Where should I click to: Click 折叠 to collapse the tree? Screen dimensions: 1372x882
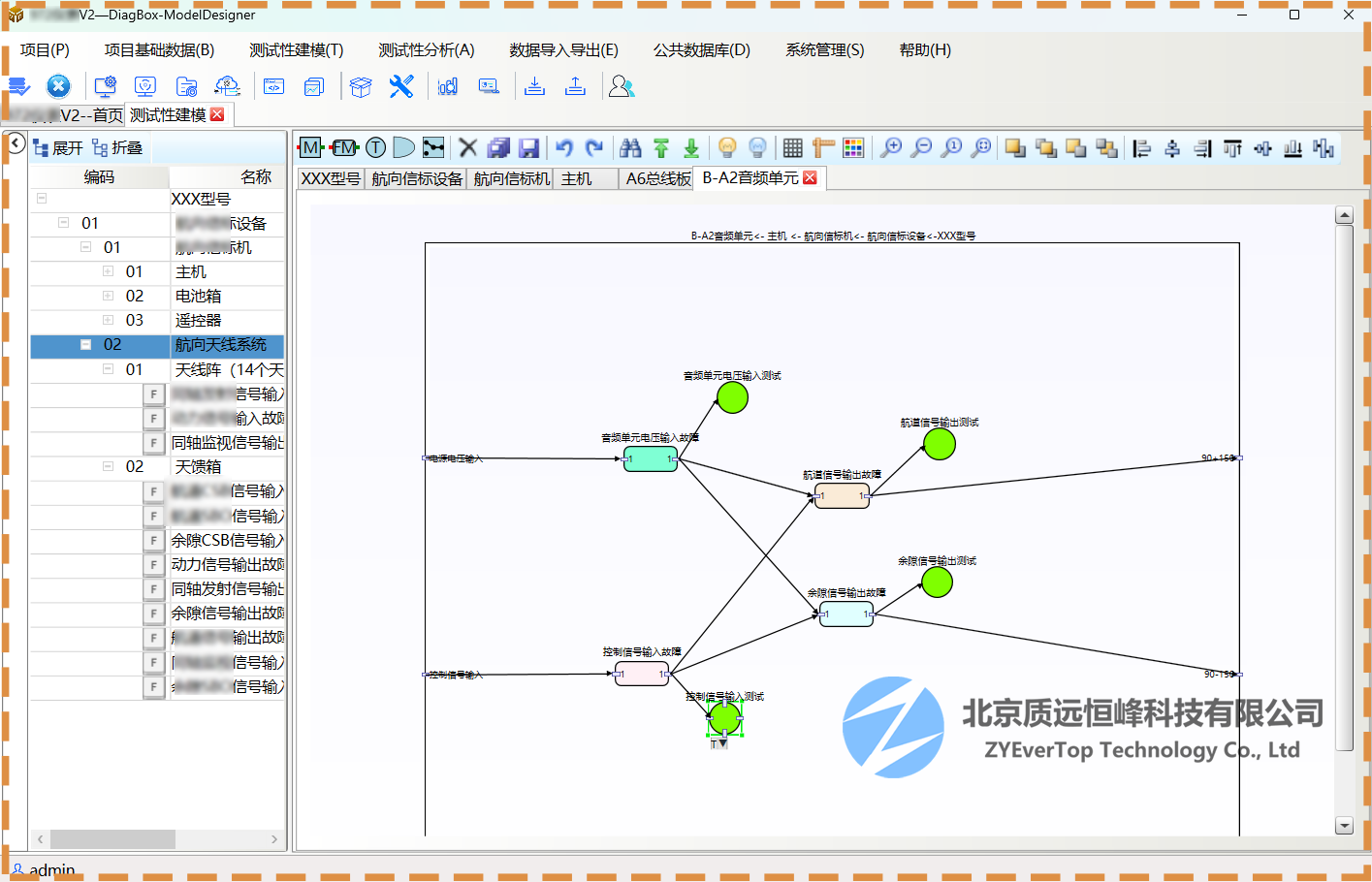pos(117,147)
